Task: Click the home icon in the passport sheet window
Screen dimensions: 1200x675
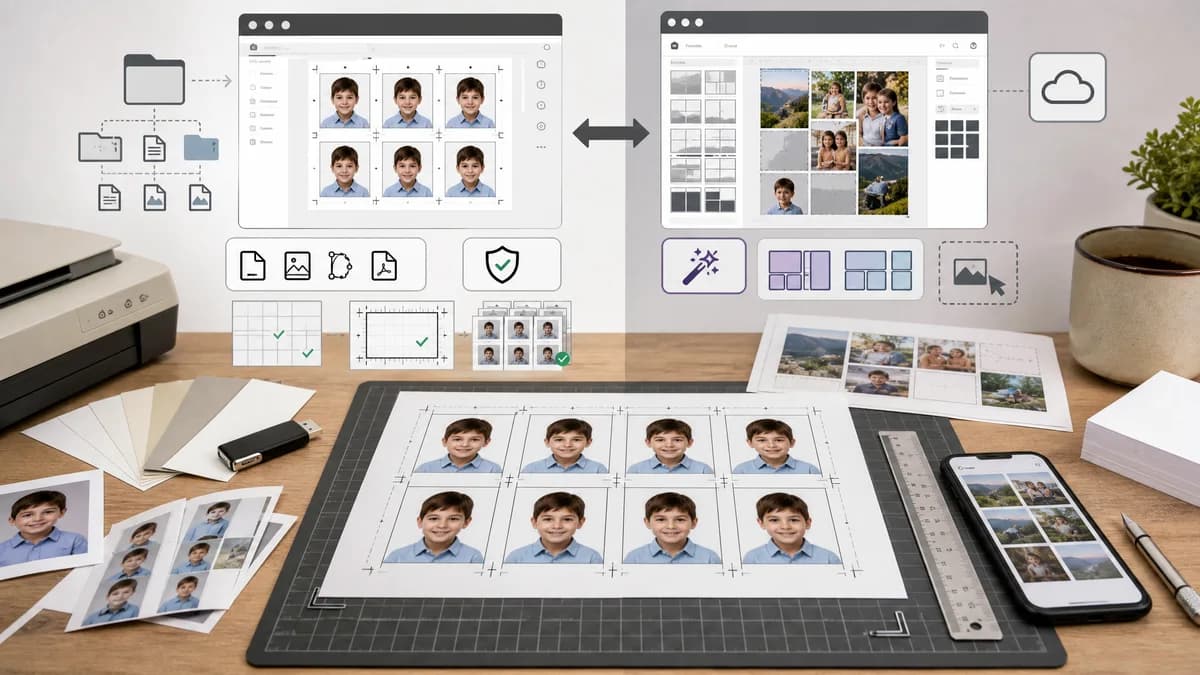Action: 254,47
